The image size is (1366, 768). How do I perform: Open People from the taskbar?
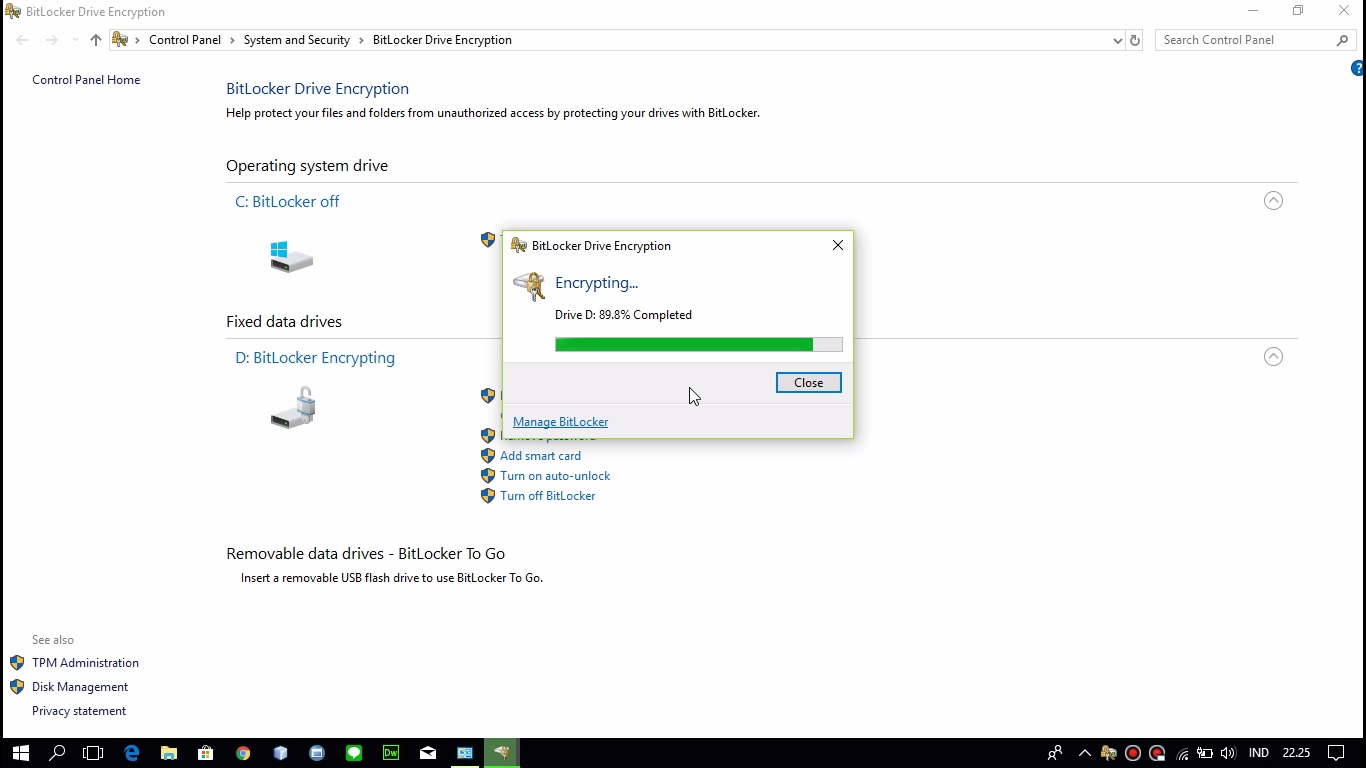point(1055,753)
